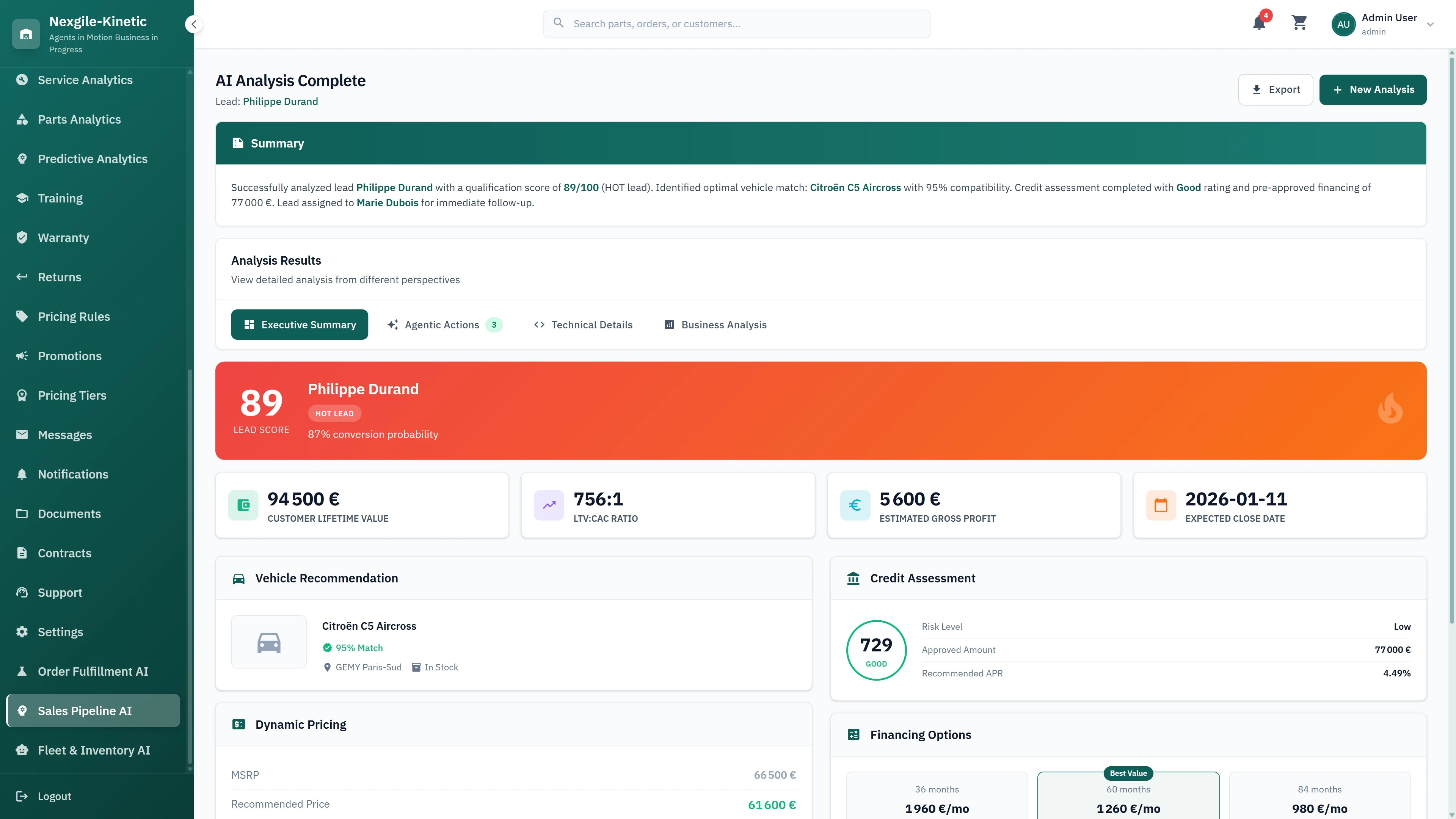
Task: Switch to the Agentic Actions tab
Action: (x=444, y=325)
